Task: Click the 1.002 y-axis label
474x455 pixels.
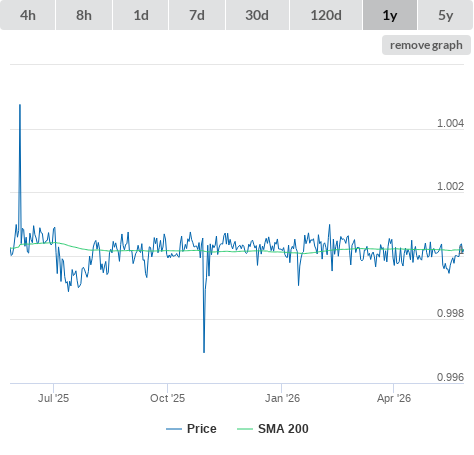Action: (x=450, y=186)
